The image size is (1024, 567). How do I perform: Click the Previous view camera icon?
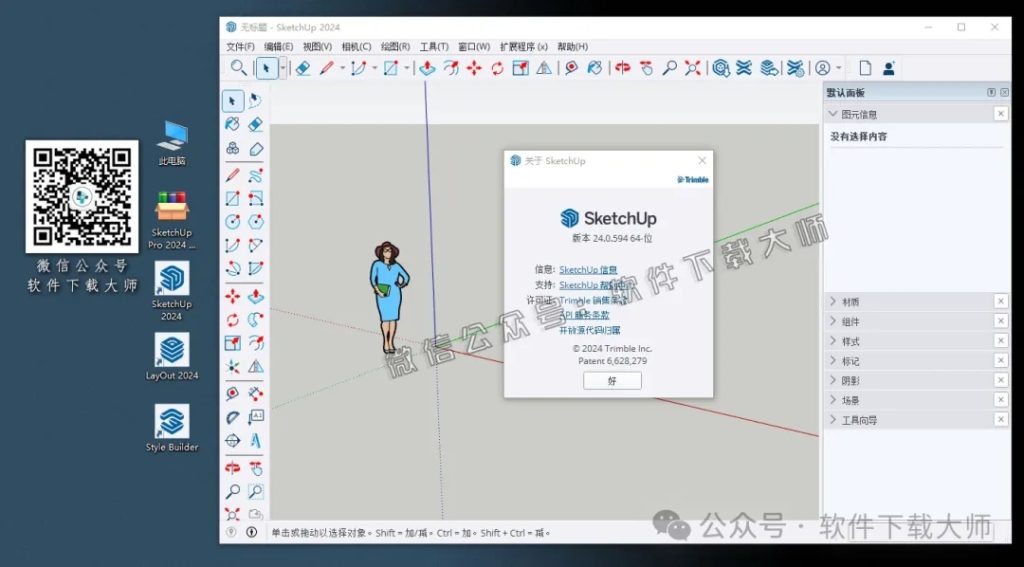(x=255, y=515)
